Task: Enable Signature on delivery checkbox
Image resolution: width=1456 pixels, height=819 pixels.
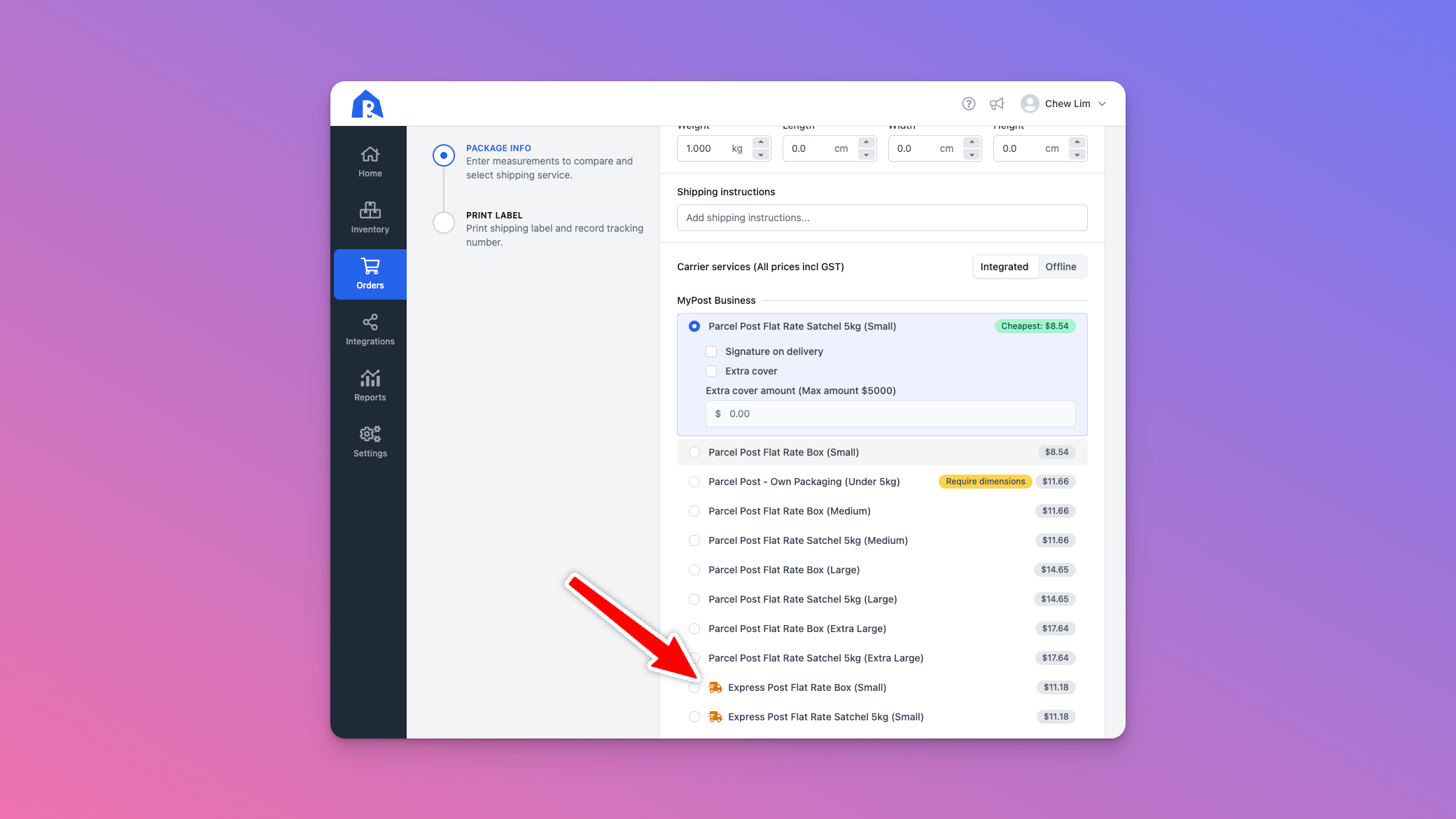Action: click(x=711, y=351)
